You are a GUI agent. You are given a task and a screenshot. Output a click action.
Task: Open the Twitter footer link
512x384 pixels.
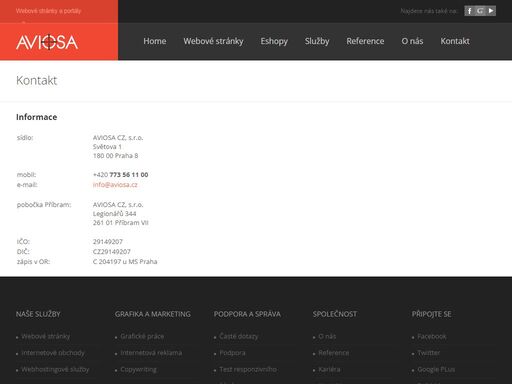(x=429, y=353)
